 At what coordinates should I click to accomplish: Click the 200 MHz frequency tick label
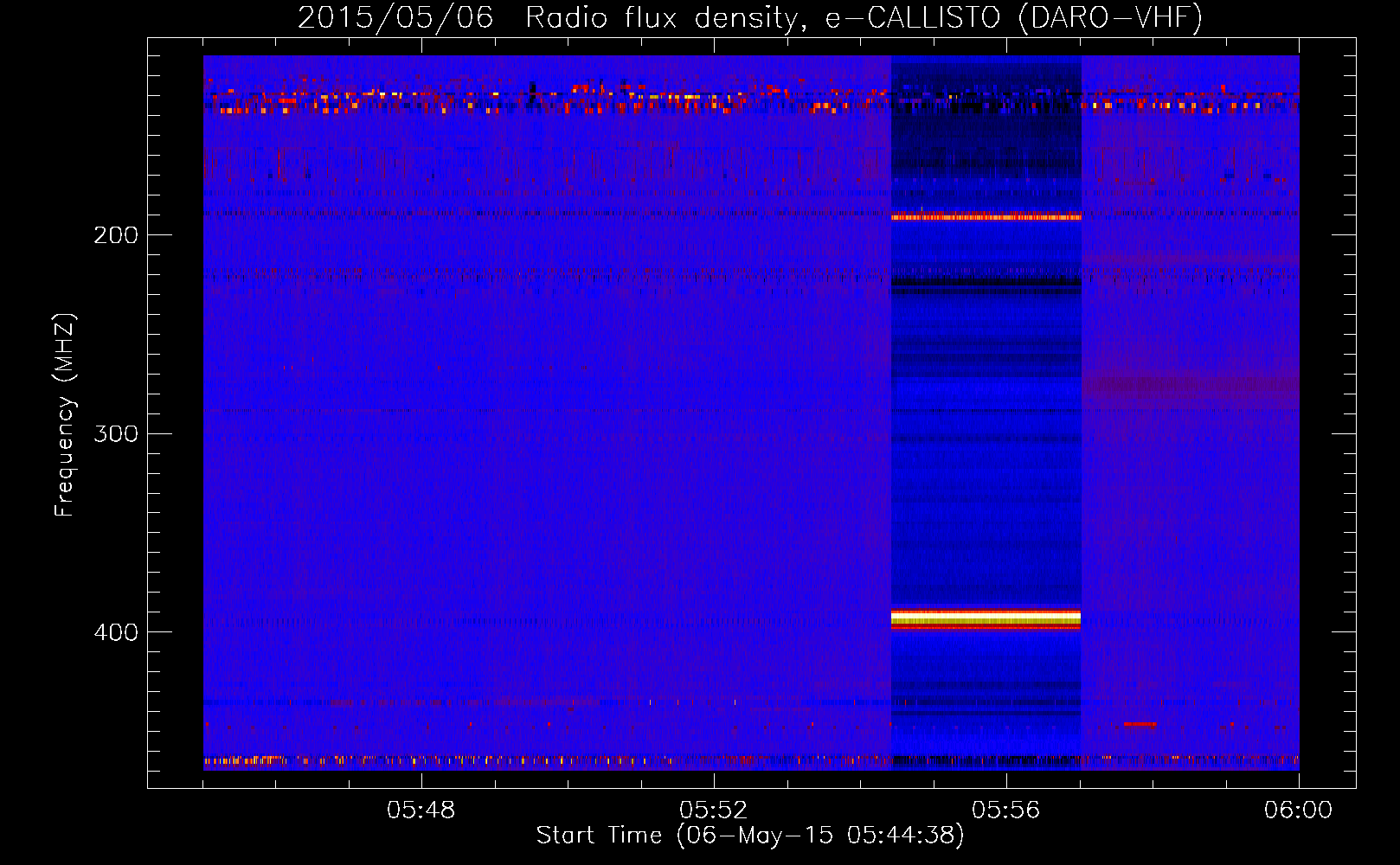pos(116,235)
